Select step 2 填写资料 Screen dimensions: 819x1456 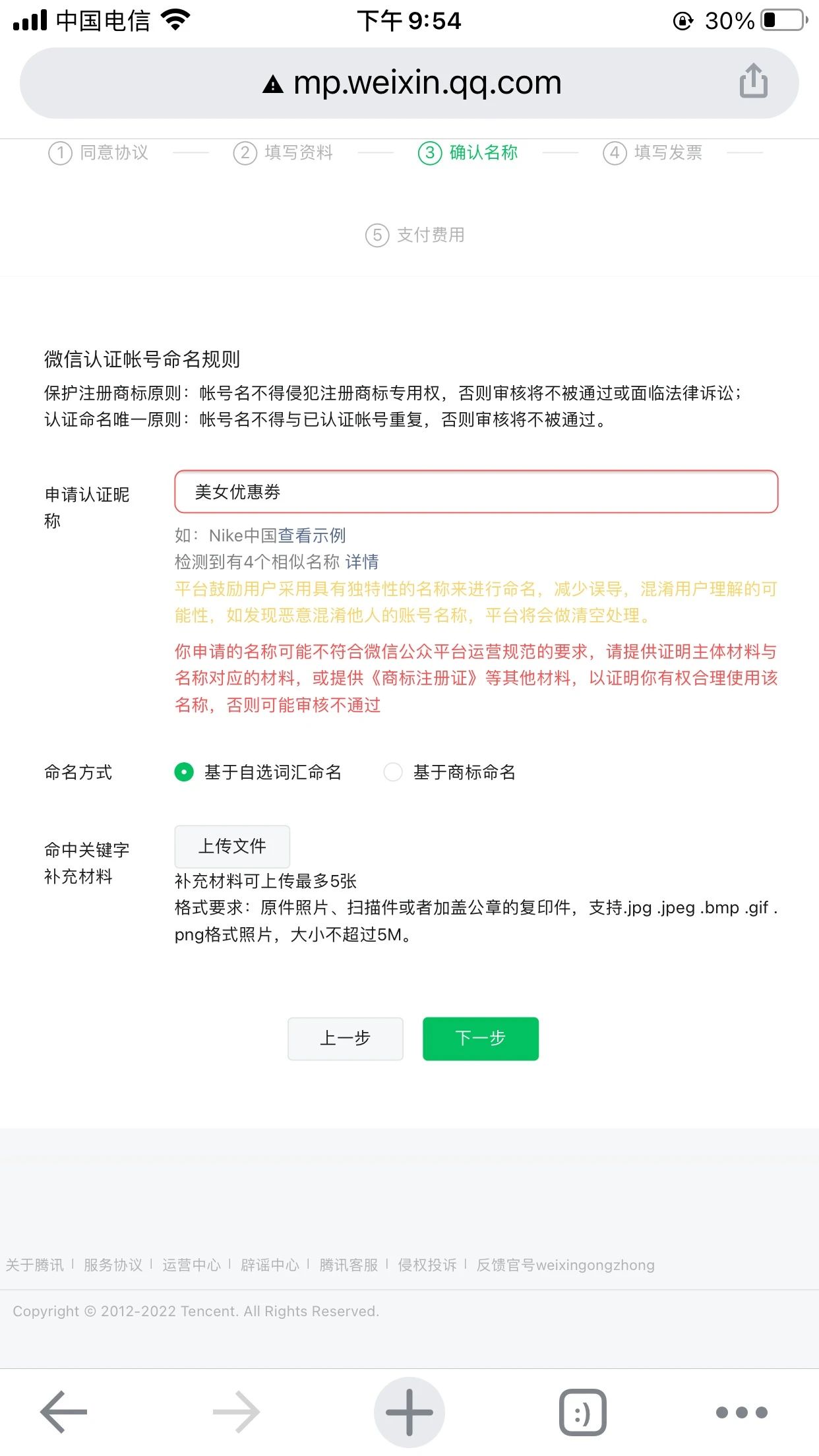(x=283, y=153)
